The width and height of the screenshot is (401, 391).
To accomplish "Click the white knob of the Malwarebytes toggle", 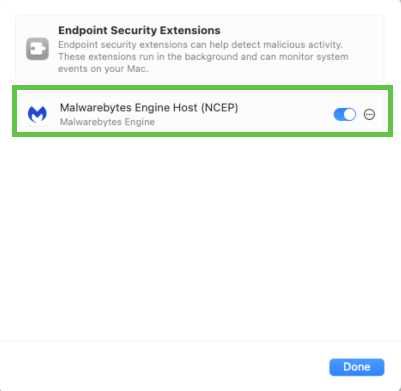I will (350, 115).
